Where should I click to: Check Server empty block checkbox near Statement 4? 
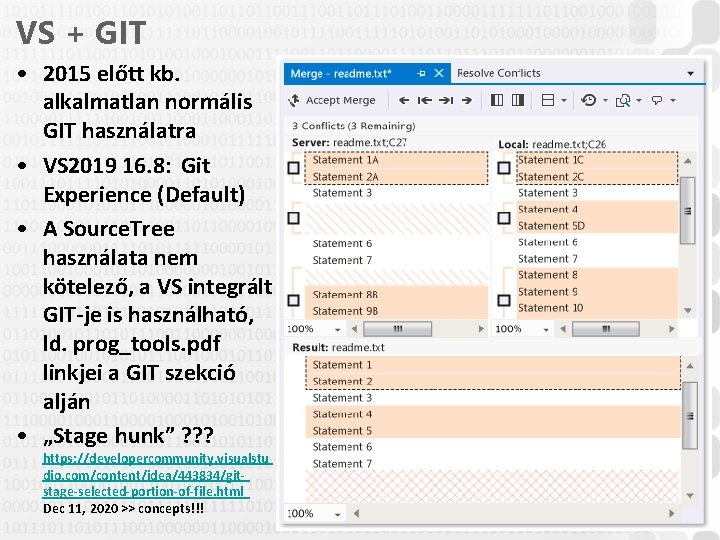pyautogui.click(x=293, y=218)
